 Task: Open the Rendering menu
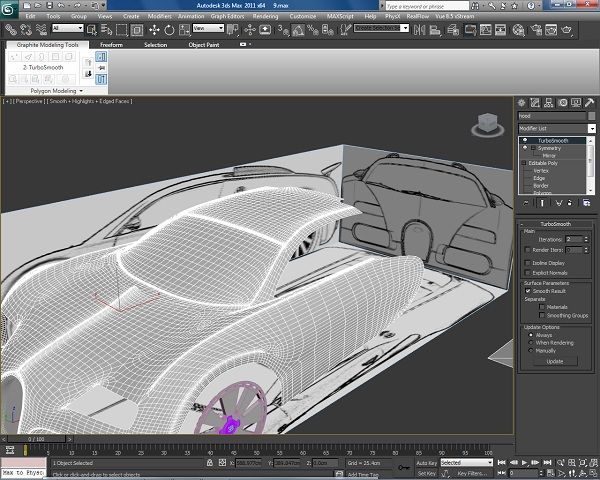(265, 16)
